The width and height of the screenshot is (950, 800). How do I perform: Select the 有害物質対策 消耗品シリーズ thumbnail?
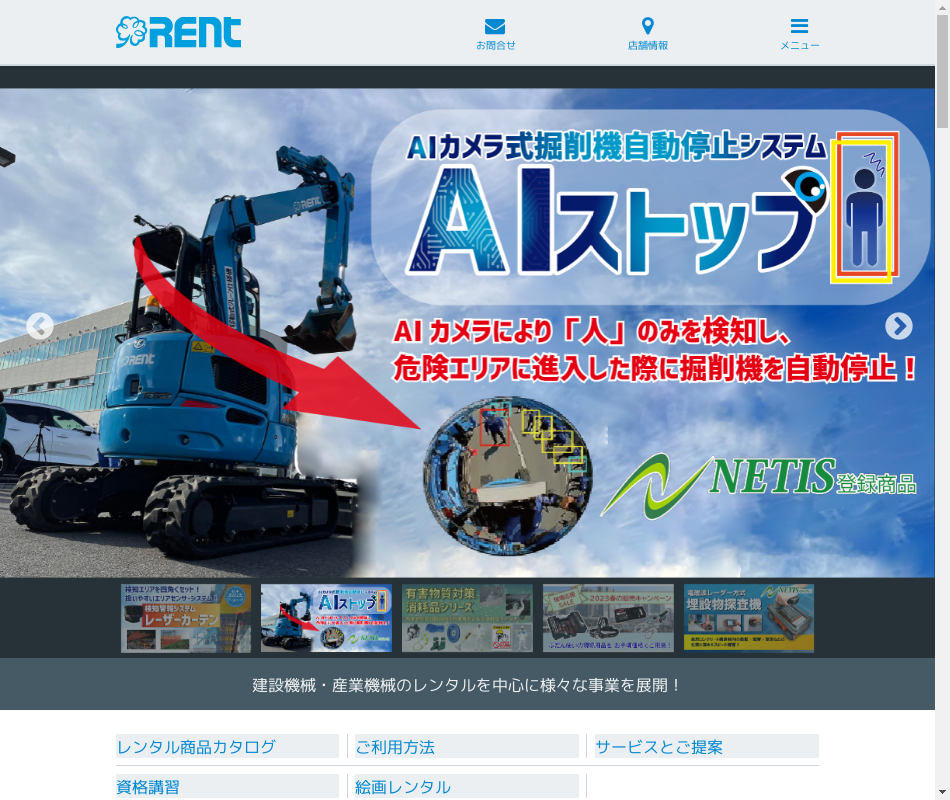(x=467, y=618)
